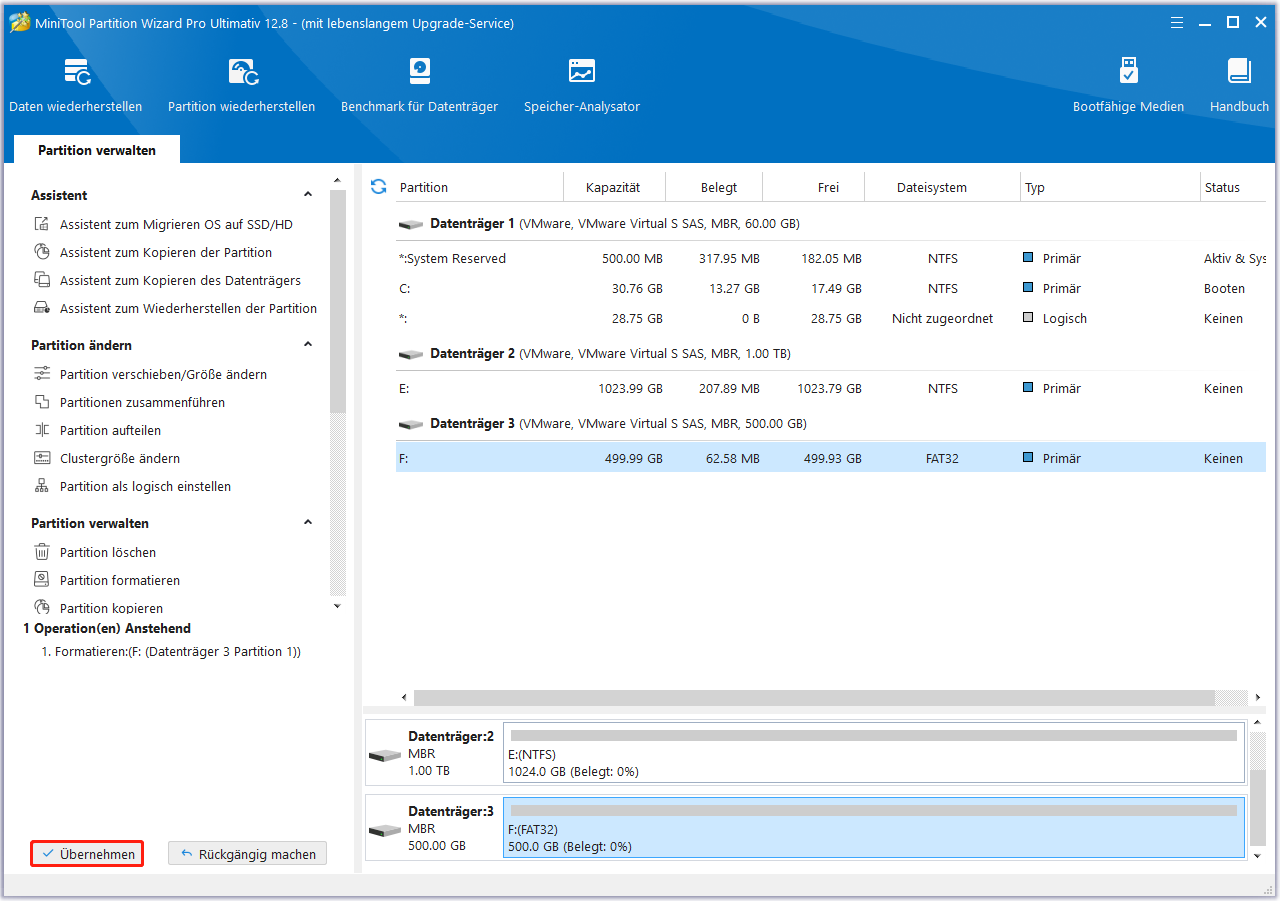
Task: Choose Partition formatieren action
Action: [120, 581]
